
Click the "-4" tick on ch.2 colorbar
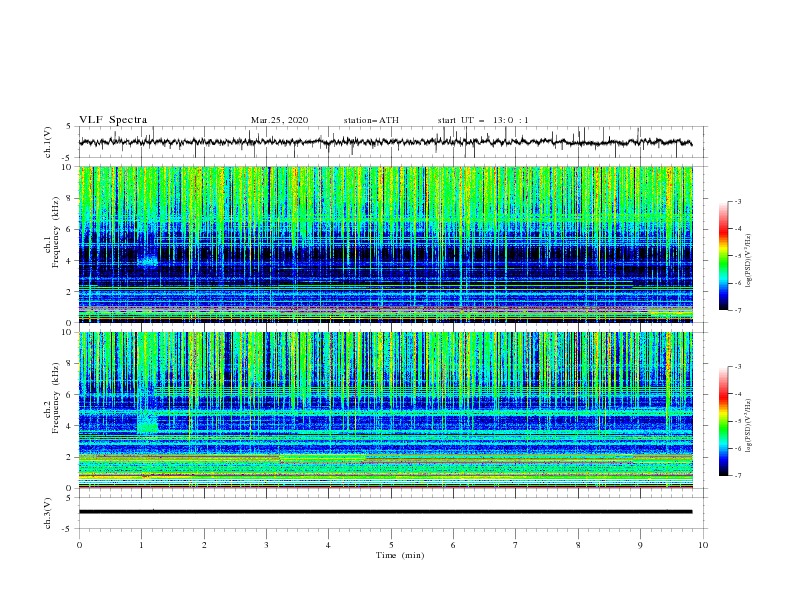[737, 394]
